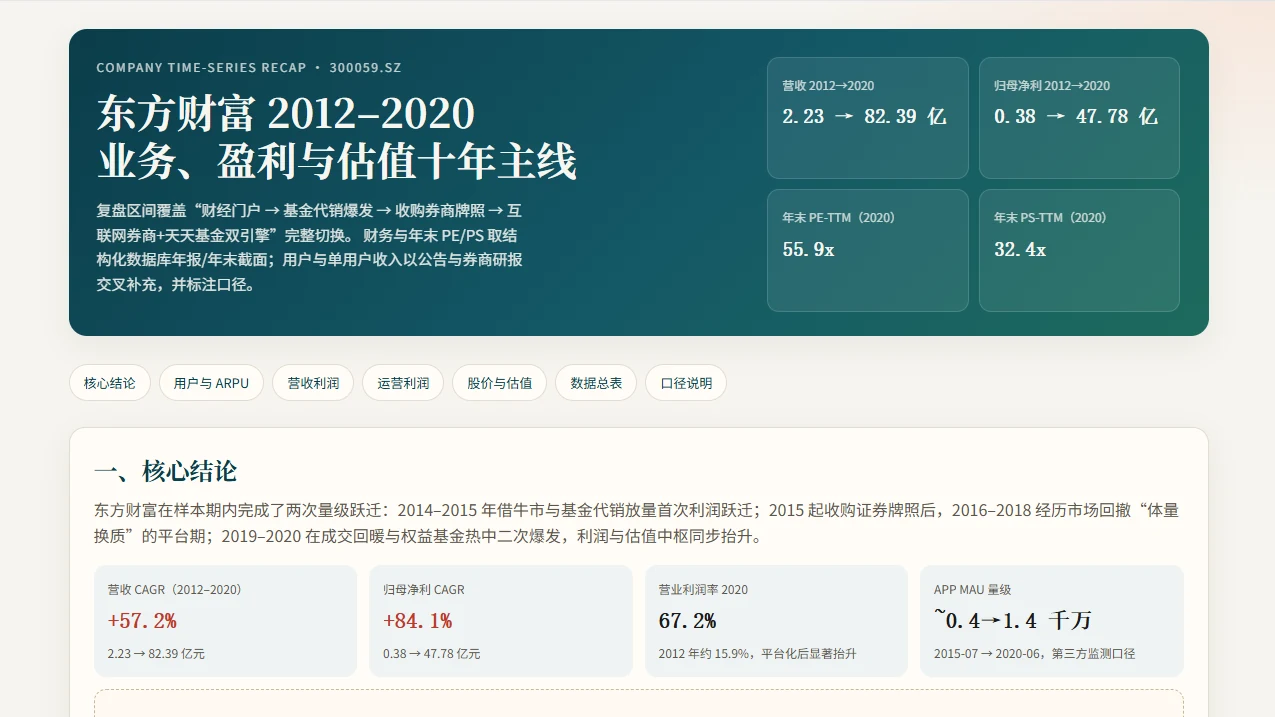
Task: Click the 一、核心结论 section heading
Action: (x=165, y=471)
